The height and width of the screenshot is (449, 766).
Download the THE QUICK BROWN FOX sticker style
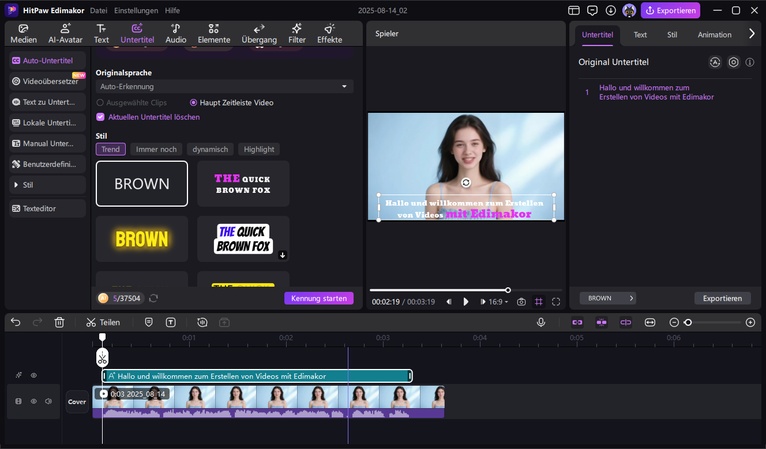[282, 255]
